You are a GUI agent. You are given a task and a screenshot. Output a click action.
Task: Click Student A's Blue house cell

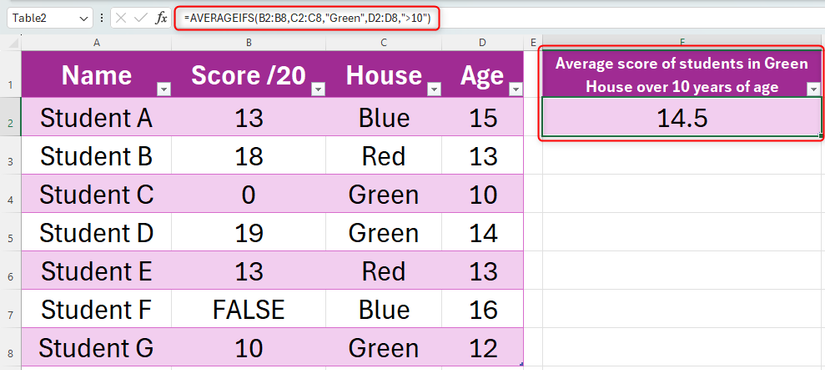[x=384, y=117]
